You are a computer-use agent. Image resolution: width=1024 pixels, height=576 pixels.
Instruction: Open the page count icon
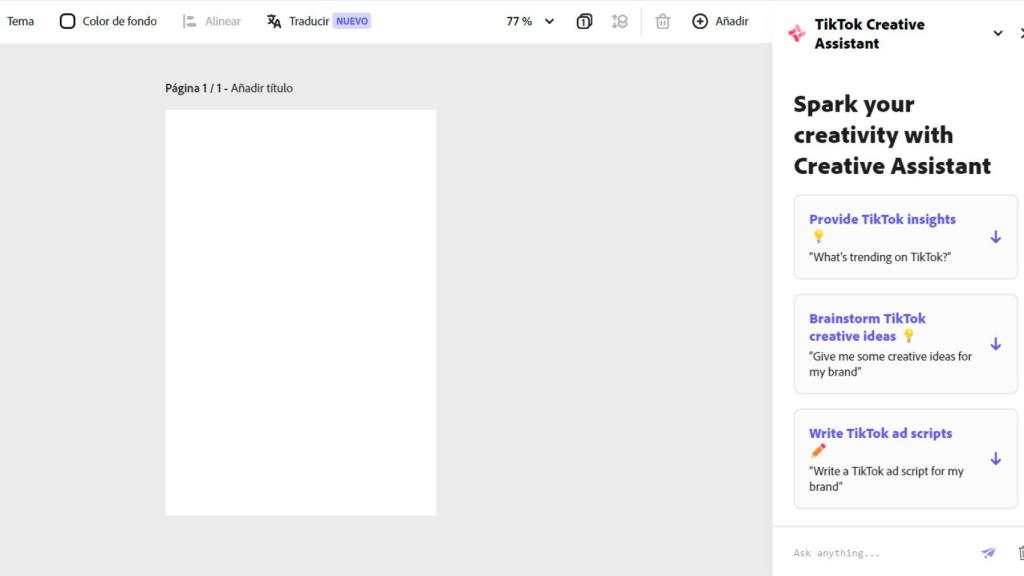point(584,21)
